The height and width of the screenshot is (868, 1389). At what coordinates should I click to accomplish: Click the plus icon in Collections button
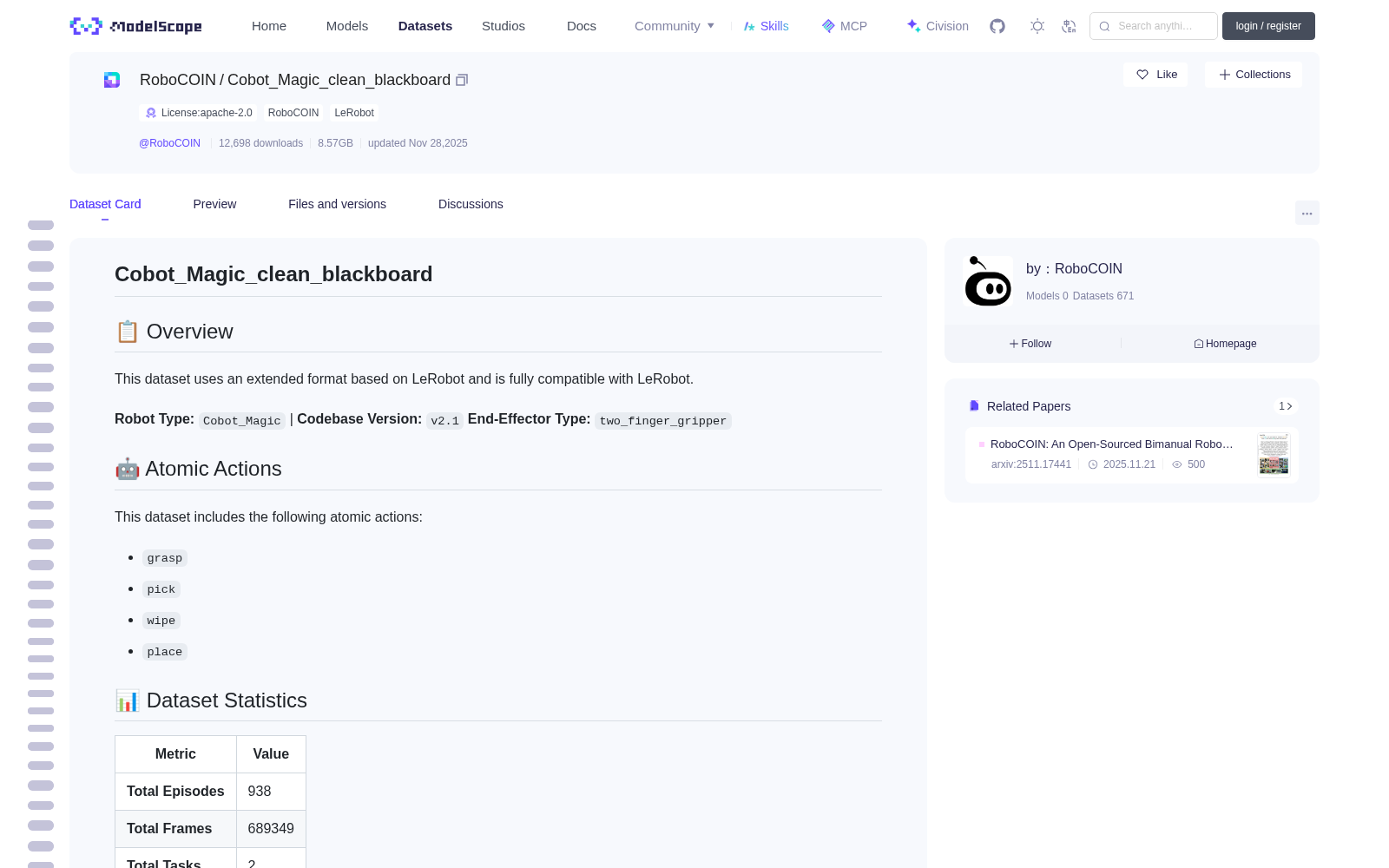[x=1225, y=75]
